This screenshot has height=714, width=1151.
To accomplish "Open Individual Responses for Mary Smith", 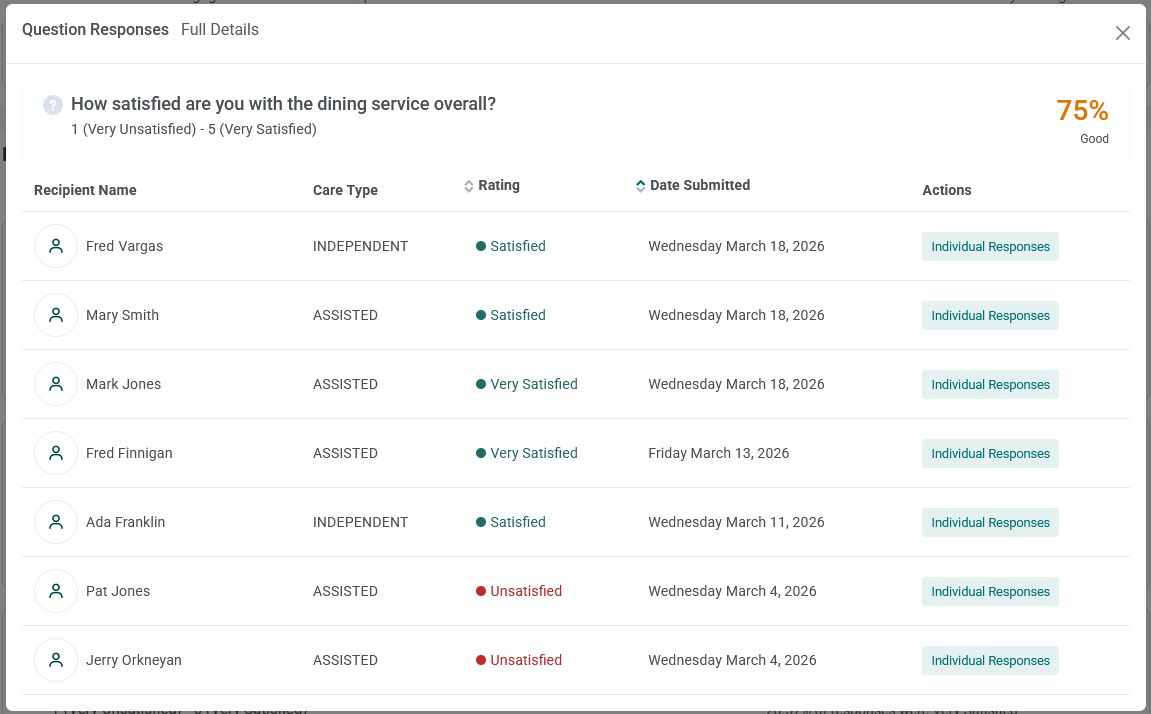I will click(x=990, y=316).
